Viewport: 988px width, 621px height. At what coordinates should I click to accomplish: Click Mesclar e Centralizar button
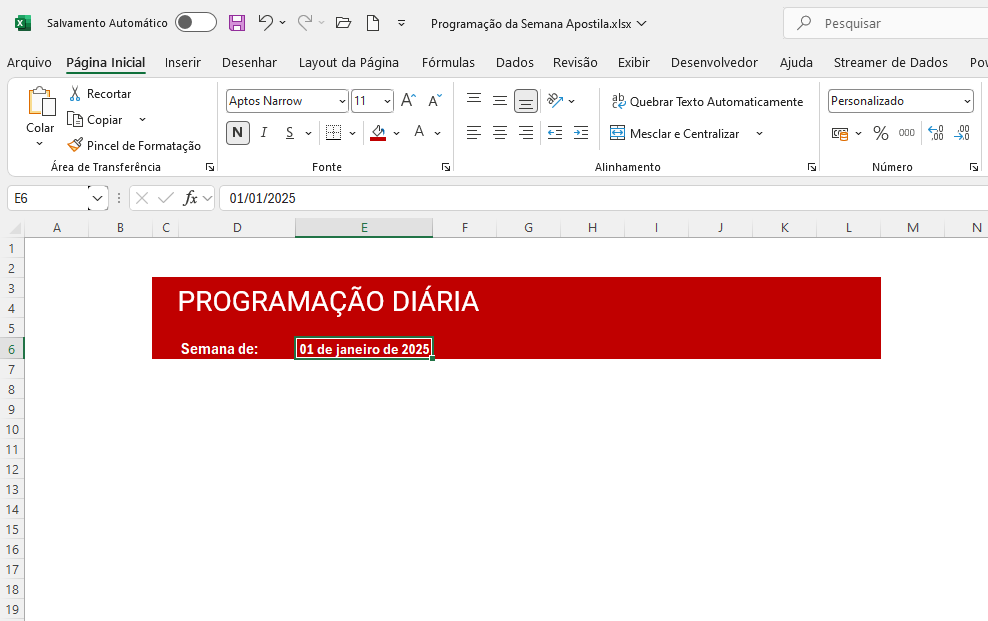pyautogui.click(x=675, y=134)
